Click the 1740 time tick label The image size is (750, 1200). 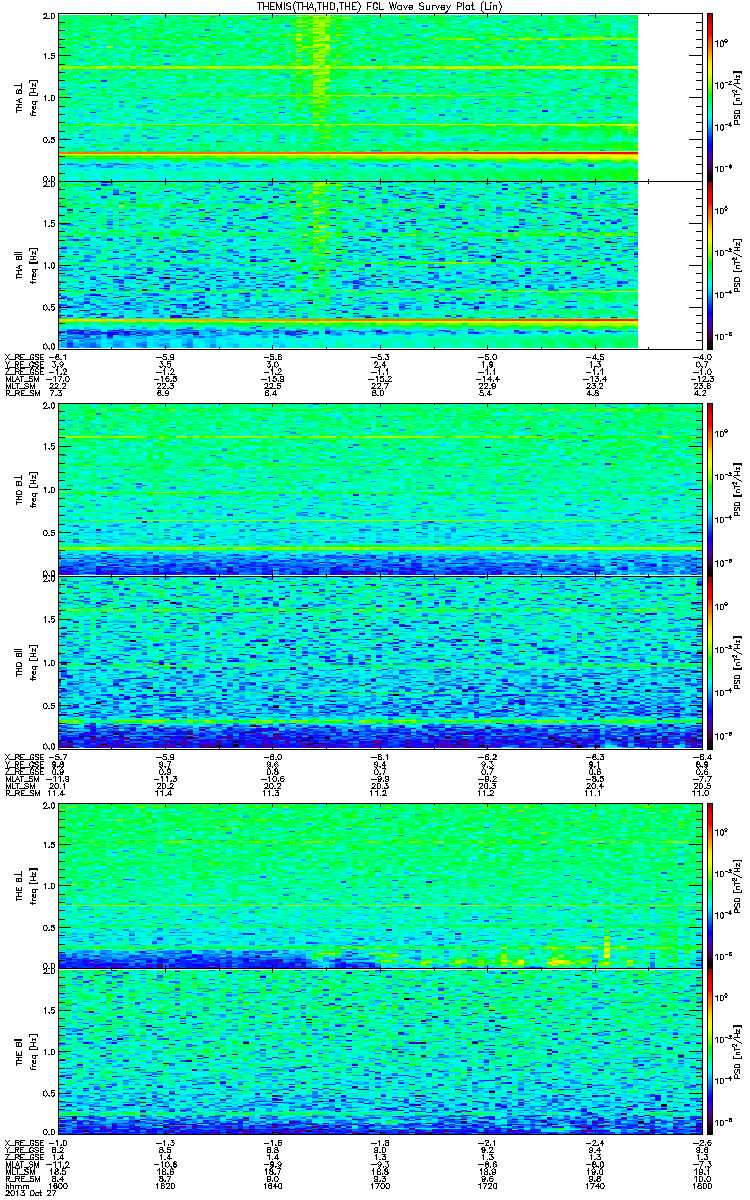(x=594, y=1187)
